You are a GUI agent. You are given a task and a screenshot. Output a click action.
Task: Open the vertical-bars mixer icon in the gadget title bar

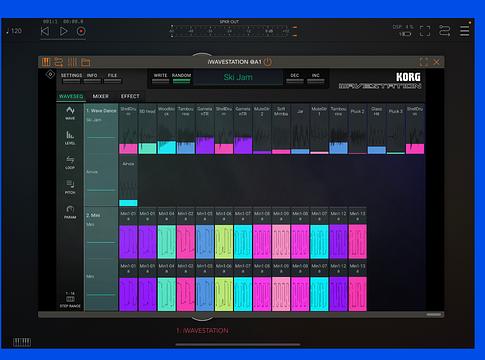72,62
